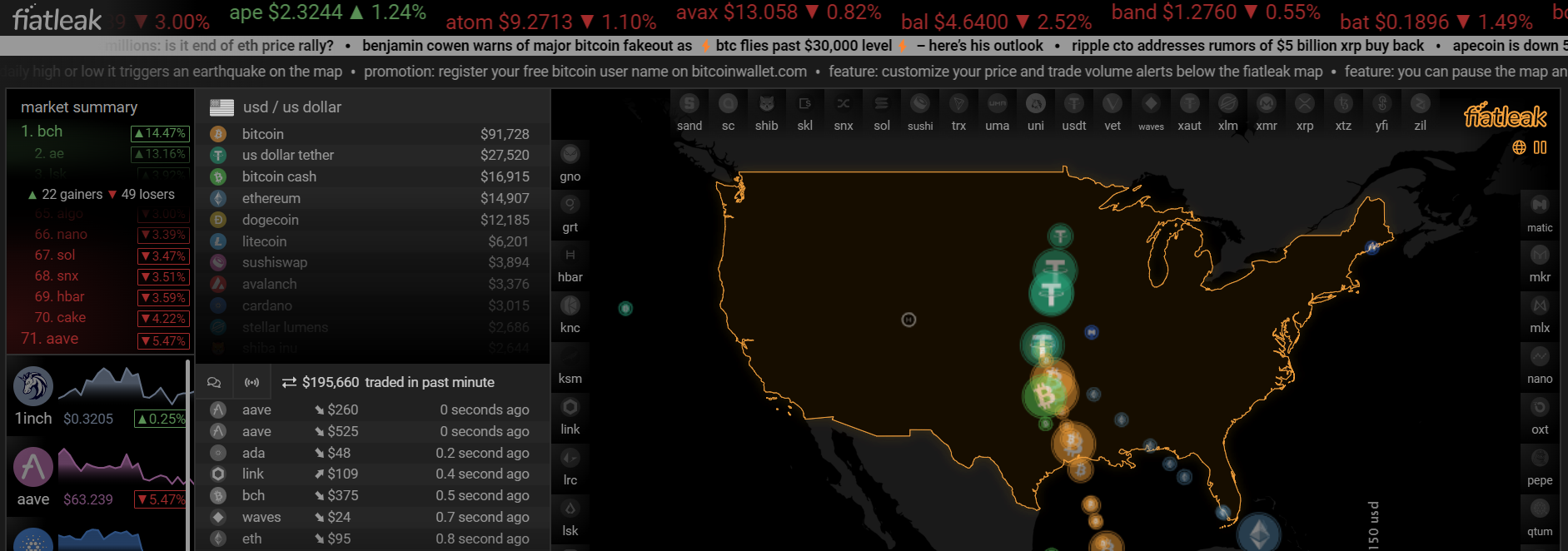1568x551 pixels.
Task: Select the waves coin icon
Action: 1151,104
